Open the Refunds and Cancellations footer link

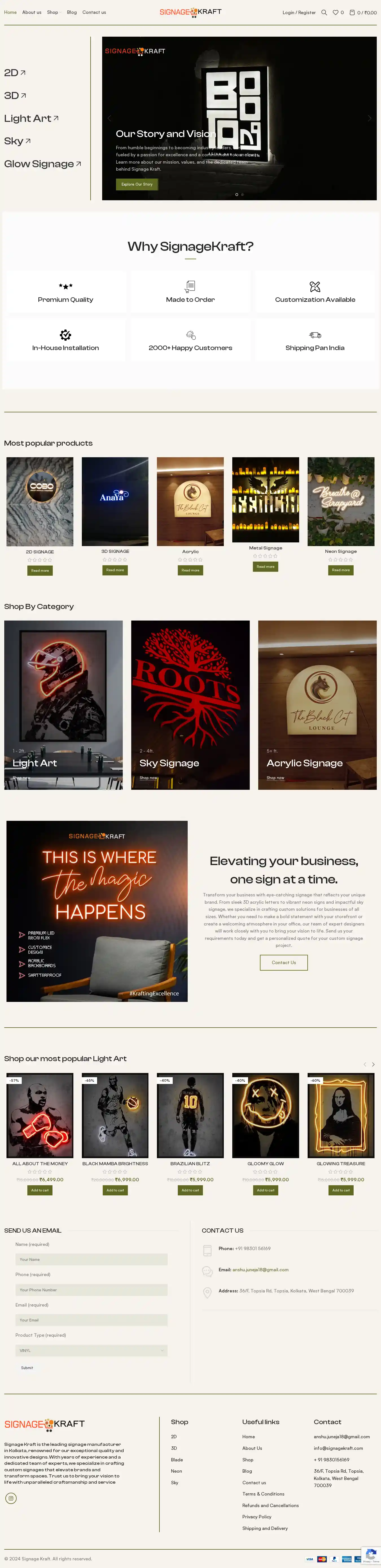point(270,1505)
